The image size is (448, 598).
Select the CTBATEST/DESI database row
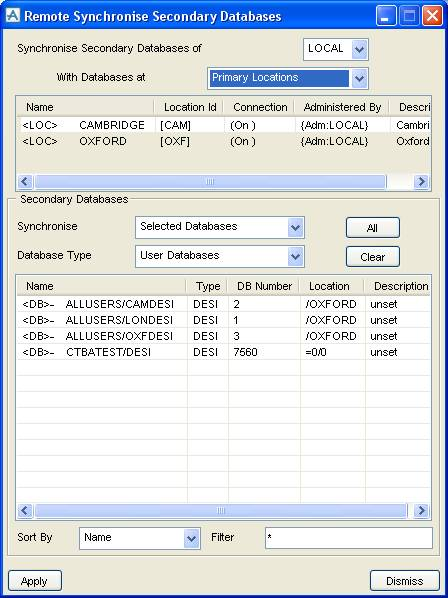[x=223, y=352]
